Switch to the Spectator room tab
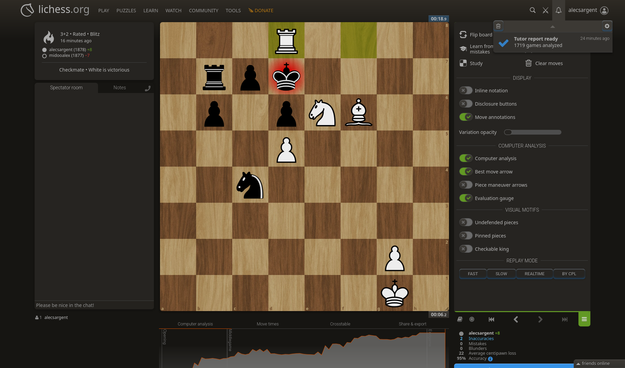Viewport: 625px width, 368px height. click(x=66, y=88)
